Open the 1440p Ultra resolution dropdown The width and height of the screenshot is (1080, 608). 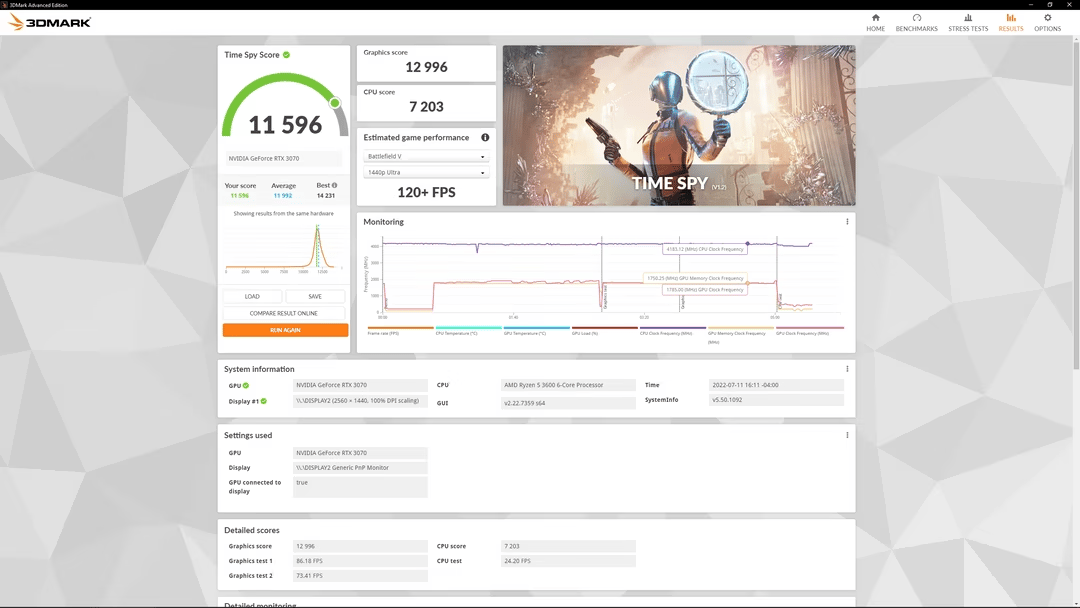pos(426,172)
